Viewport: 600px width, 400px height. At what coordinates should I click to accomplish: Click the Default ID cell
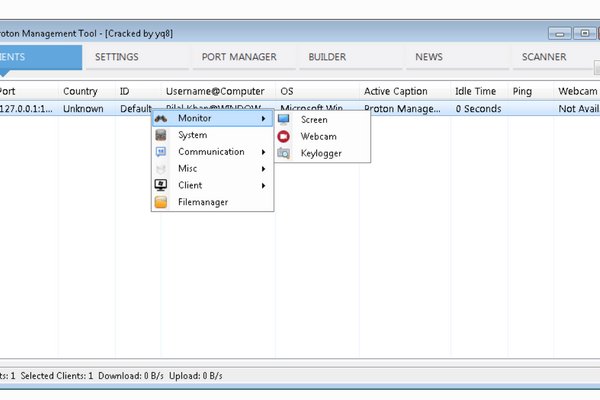pos(136,109)
